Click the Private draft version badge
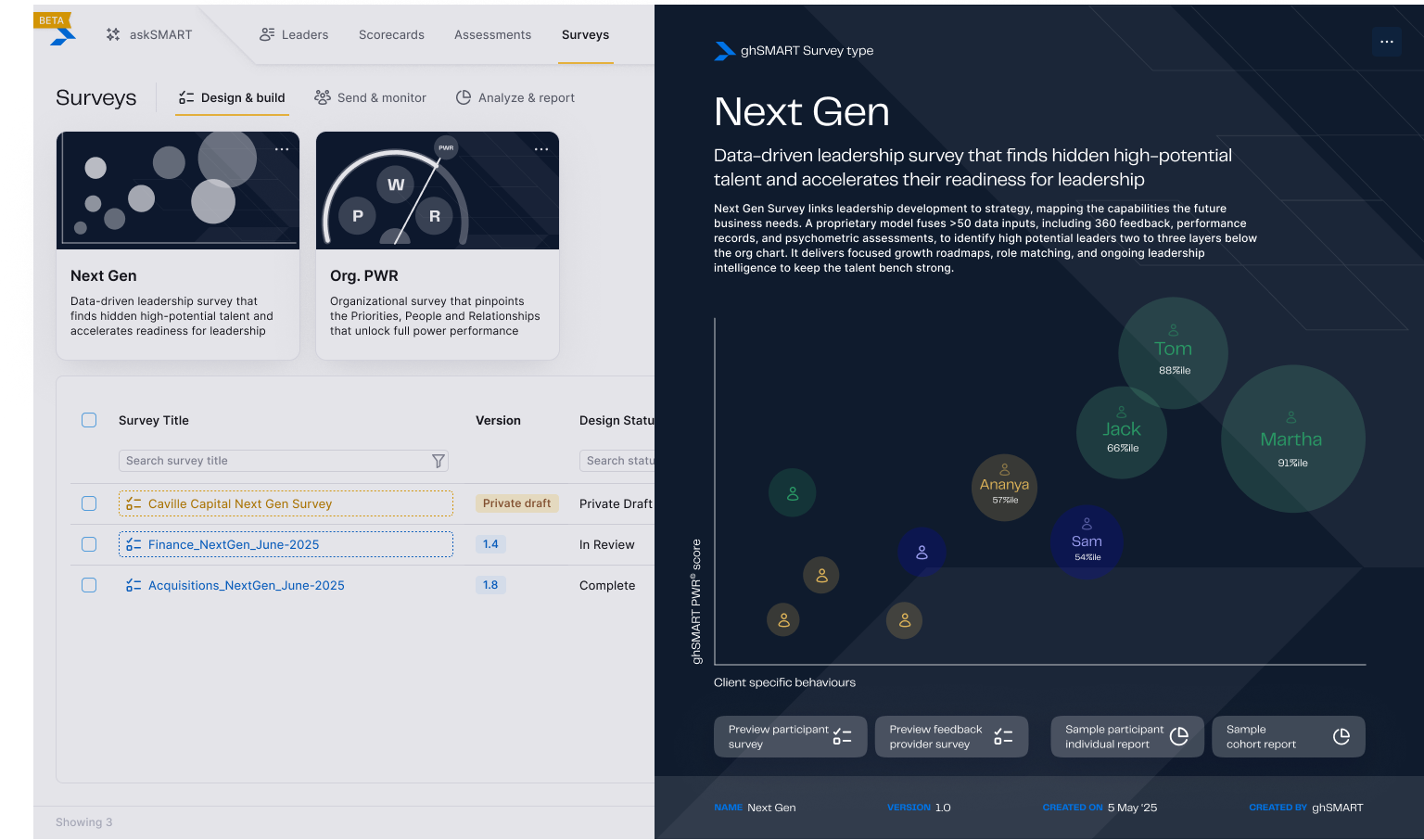The image size is (1424, 840). pyautogui.click(x=517, y=503)
